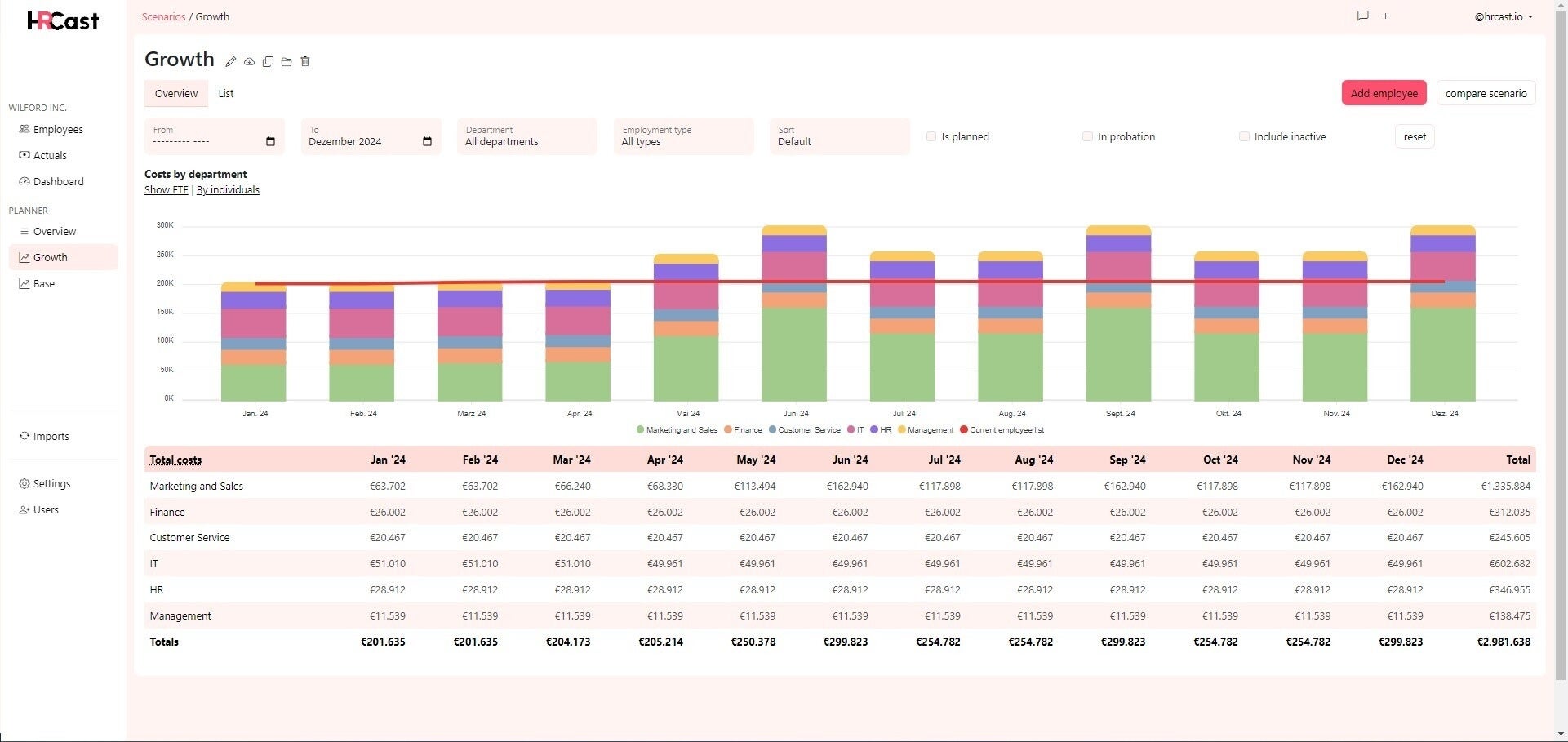The width and height of the screenshot is (1568, 742).
Task: Click the plus icon in top bar
Action: [1385, 16]
